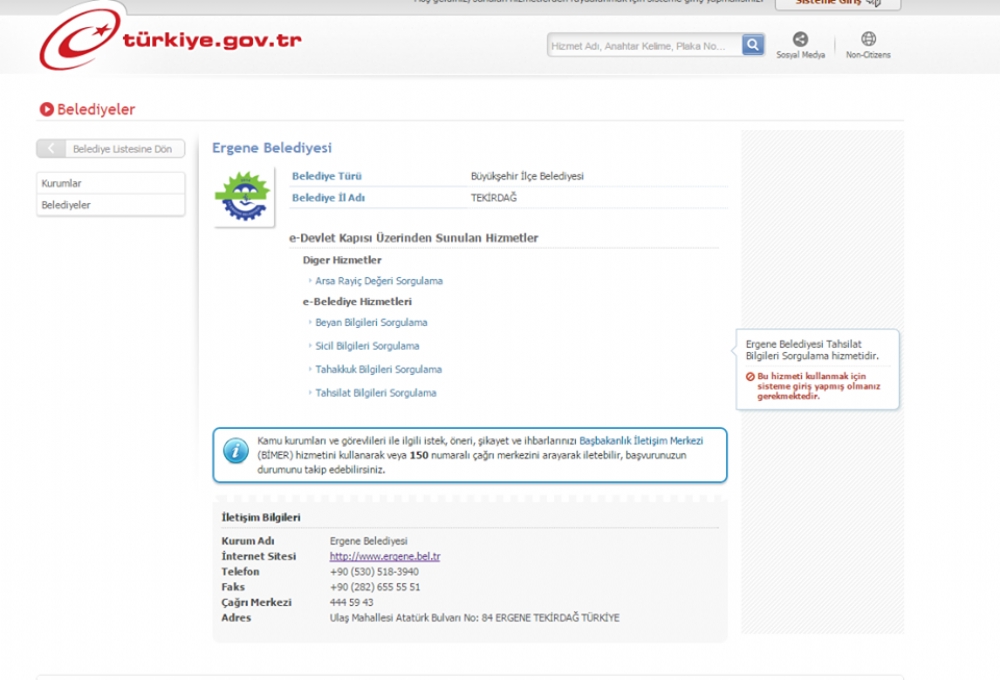Click the Kurum Adı value Ergene Belediyesi

tap(369, 541)
